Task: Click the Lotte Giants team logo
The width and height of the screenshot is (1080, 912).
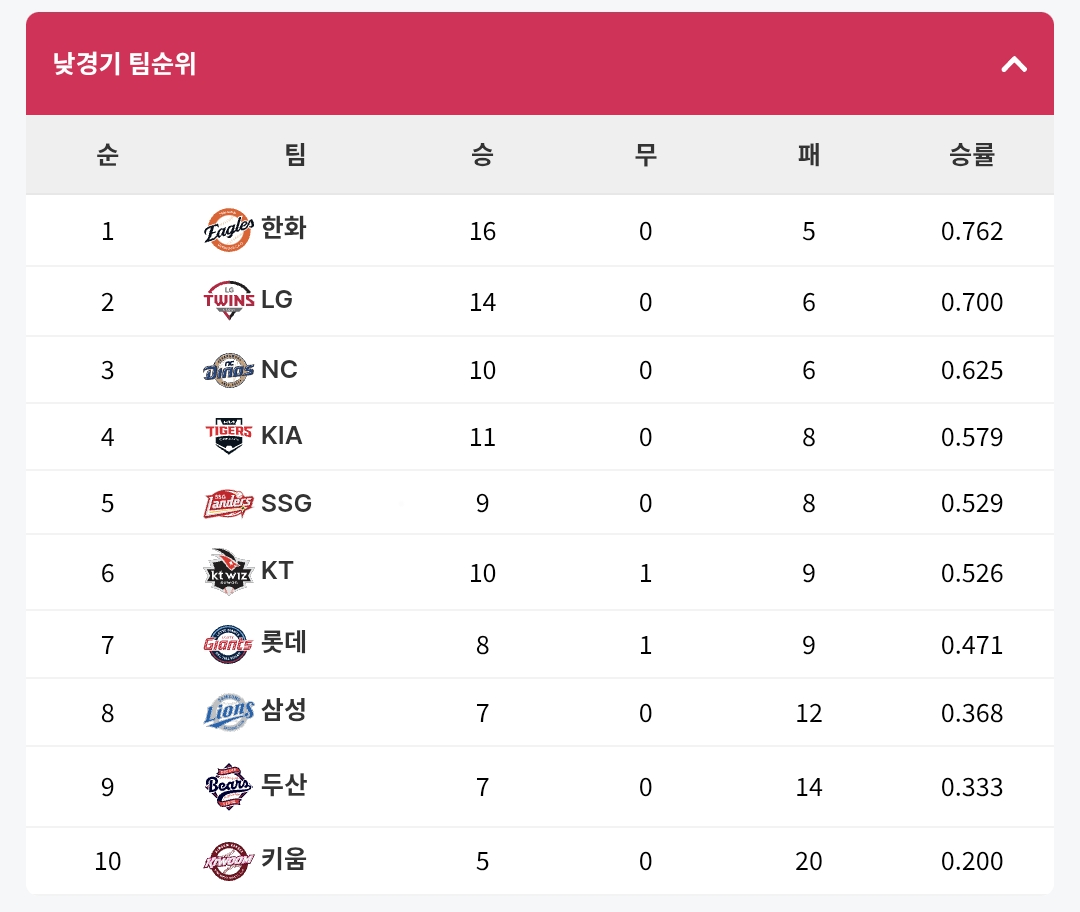Action: coord(228,643)
